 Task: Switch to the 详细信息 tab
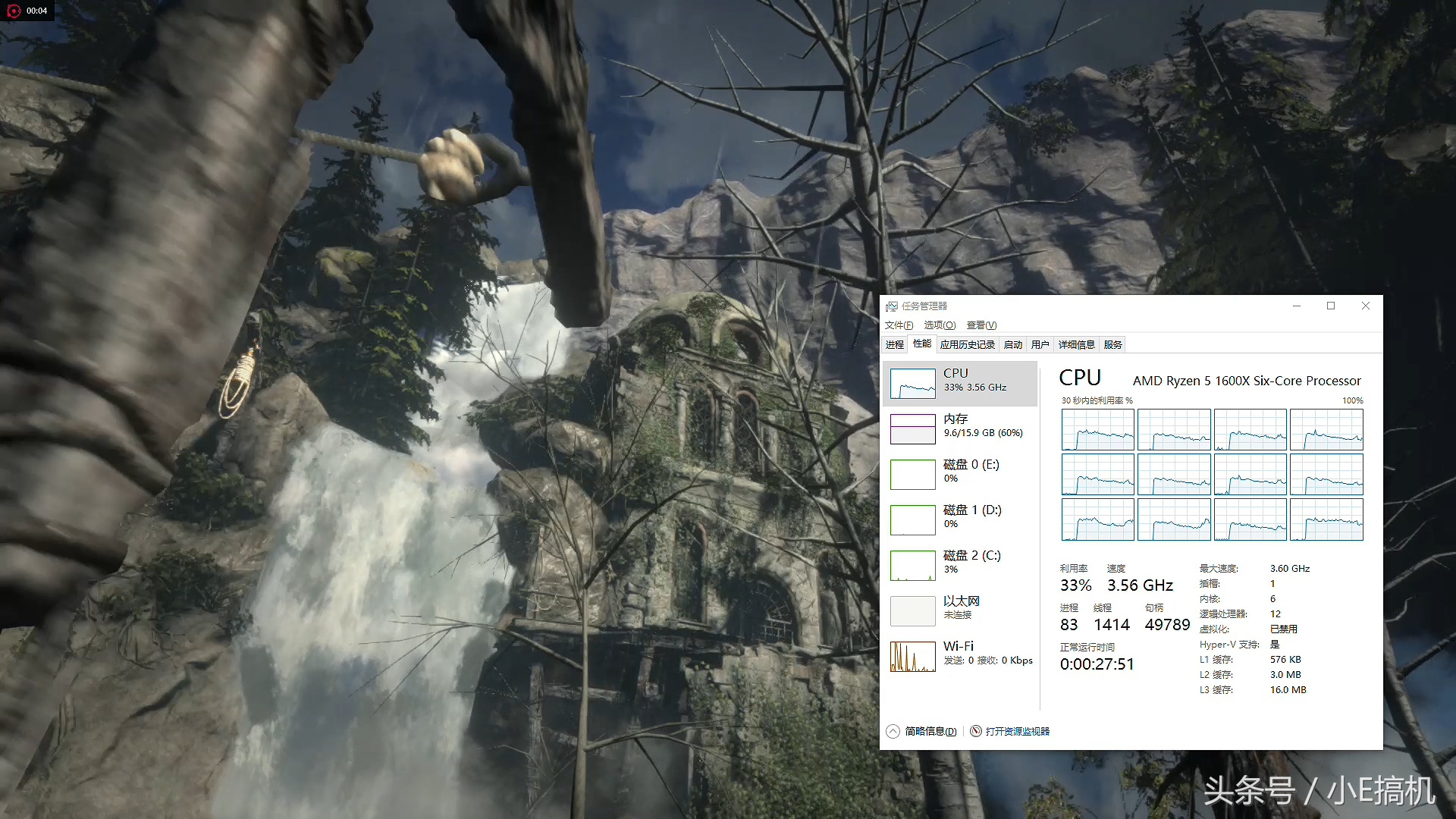pos(1076,345)
